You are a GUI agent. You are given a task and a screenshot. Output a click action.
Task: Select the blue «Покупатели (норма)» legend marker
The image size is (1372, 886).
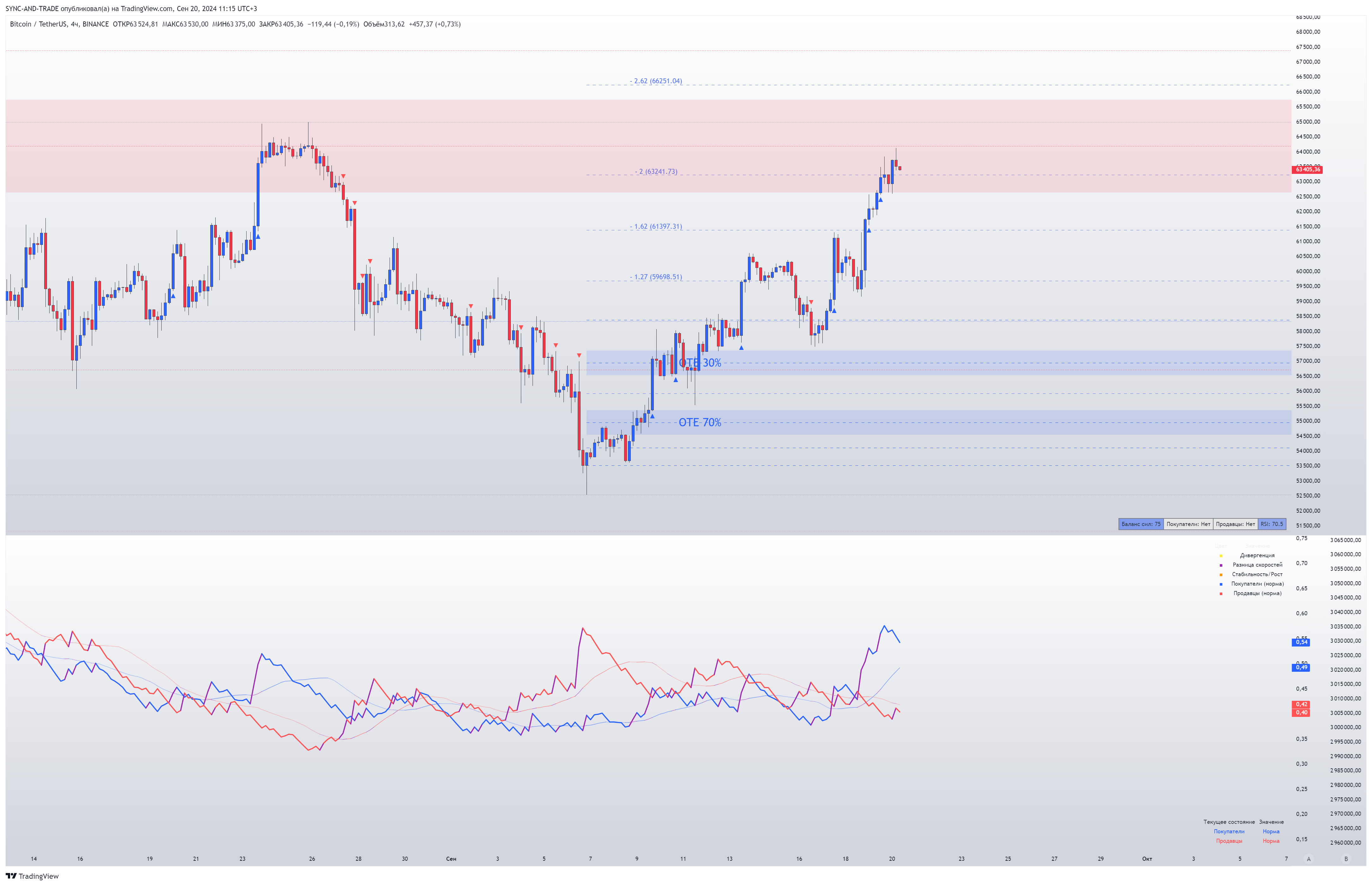pos(1221,584)
